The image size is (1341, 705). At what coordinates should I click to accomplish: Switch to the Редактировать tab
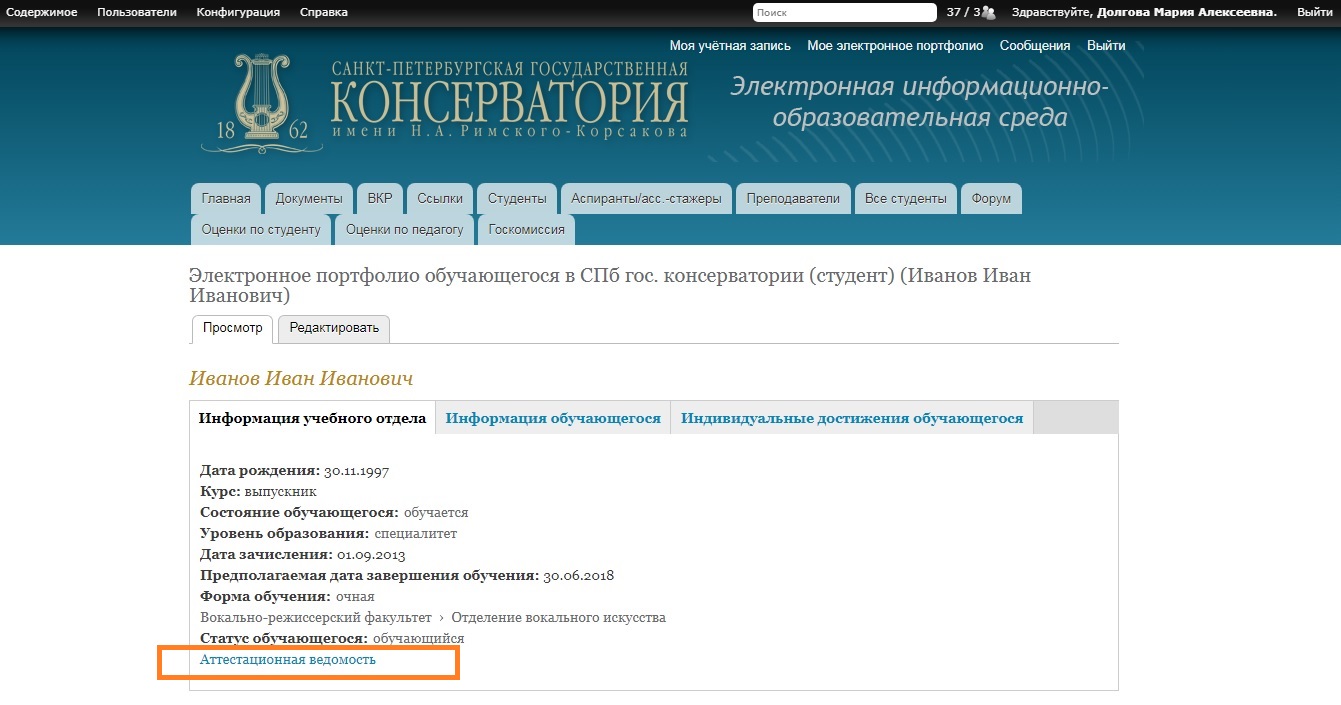click(334, 328)
